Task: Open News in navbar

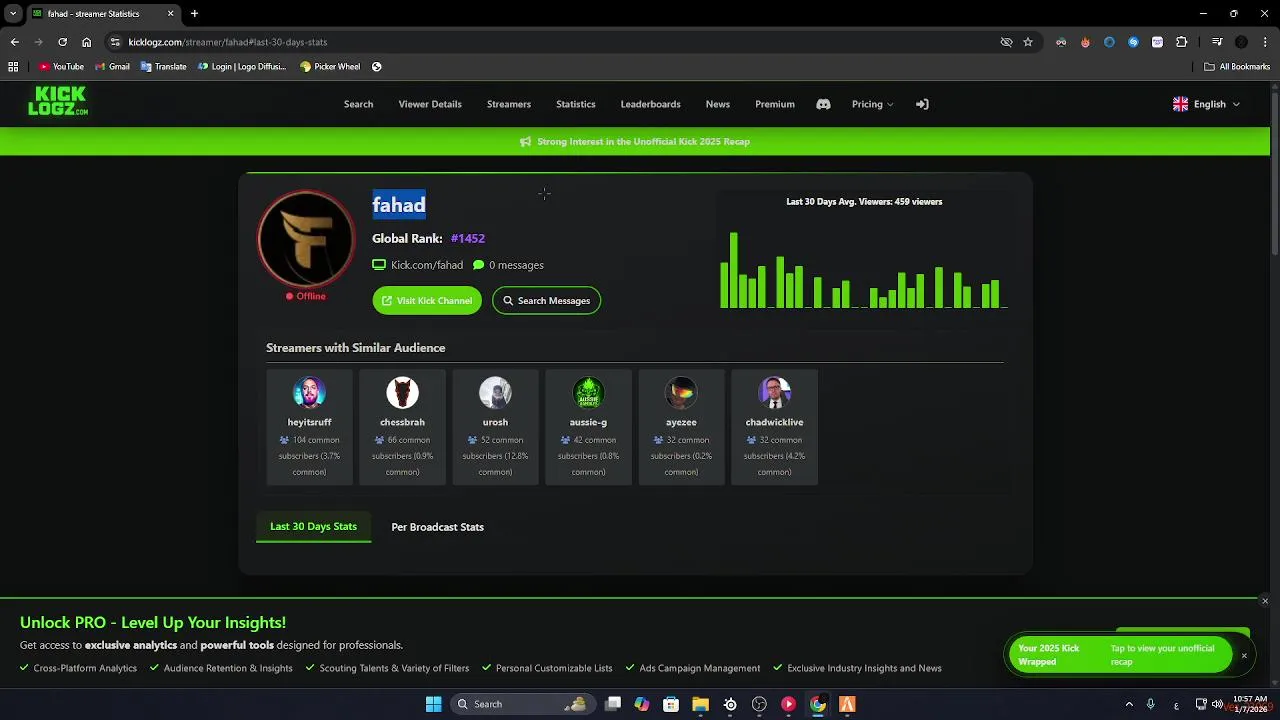Action: tap(718, 104)
